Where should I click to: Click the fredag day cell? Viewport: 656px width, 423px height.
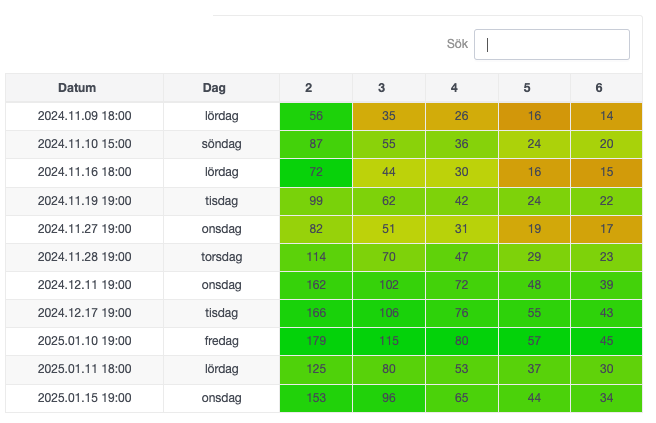pyautogui.click(x=221, y=342)
